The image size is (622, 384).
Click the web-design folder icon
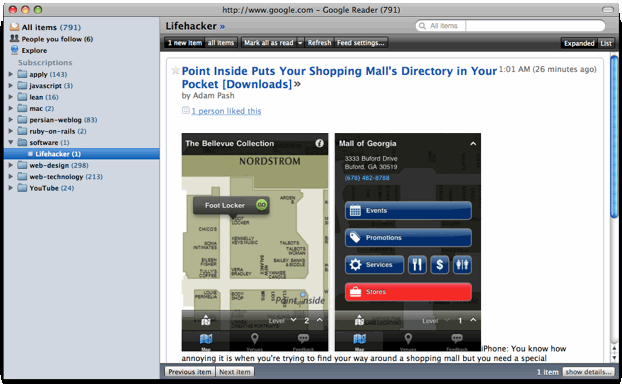coord(22,165)
